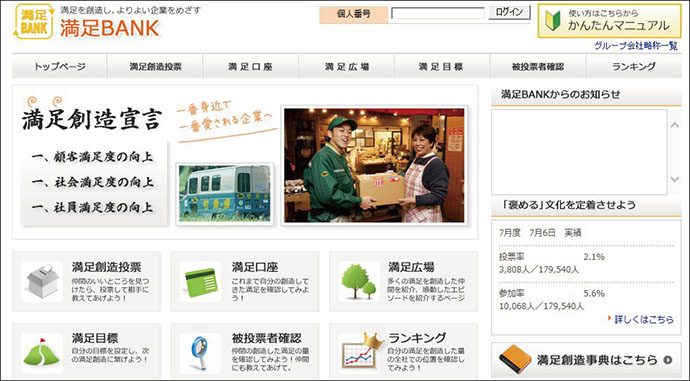Click the 満足創造事典はこちら banner text
The height and width of the screenshot is (381, 690).
597,360
